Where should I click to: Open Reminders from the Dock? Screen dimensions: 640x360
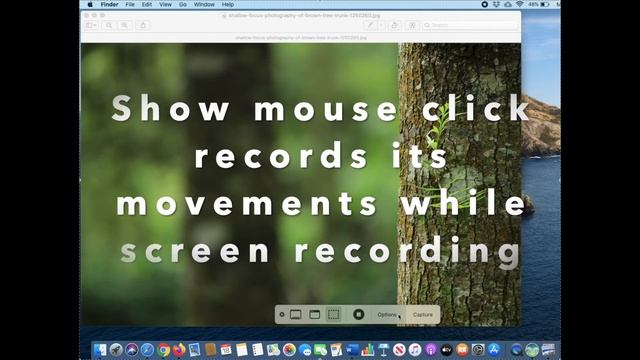coord(258,350)
